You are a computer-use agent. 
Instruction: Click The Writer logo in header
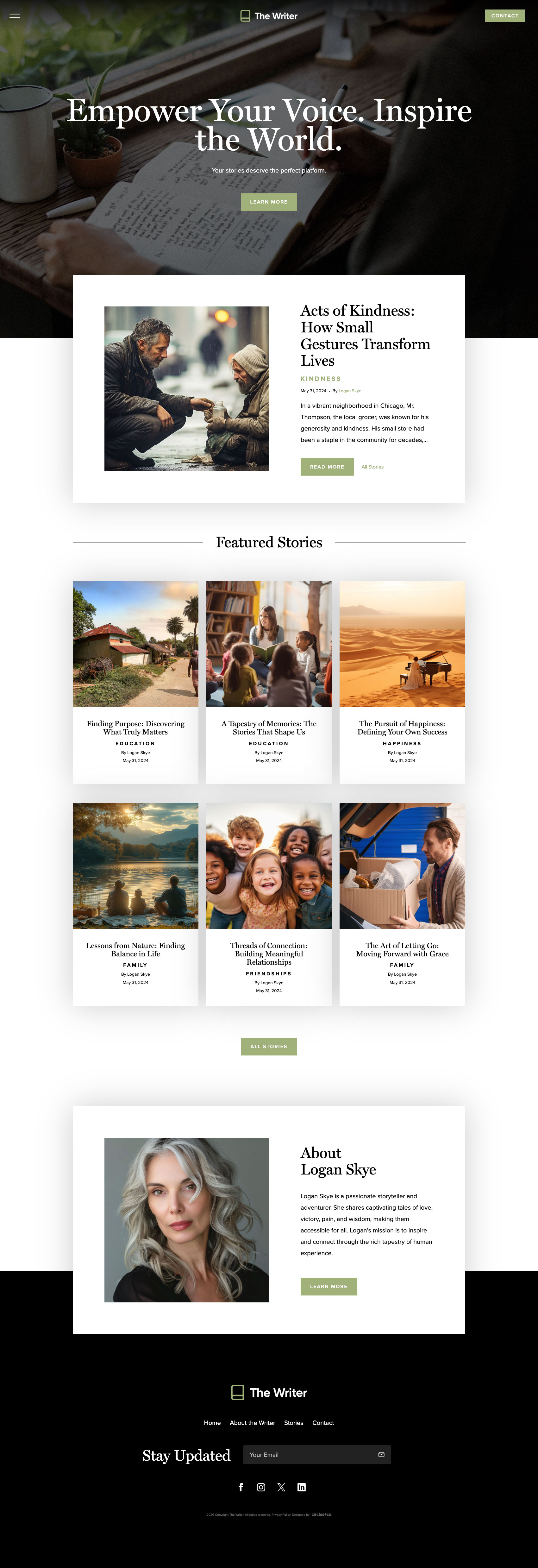(x=269, y=16)
